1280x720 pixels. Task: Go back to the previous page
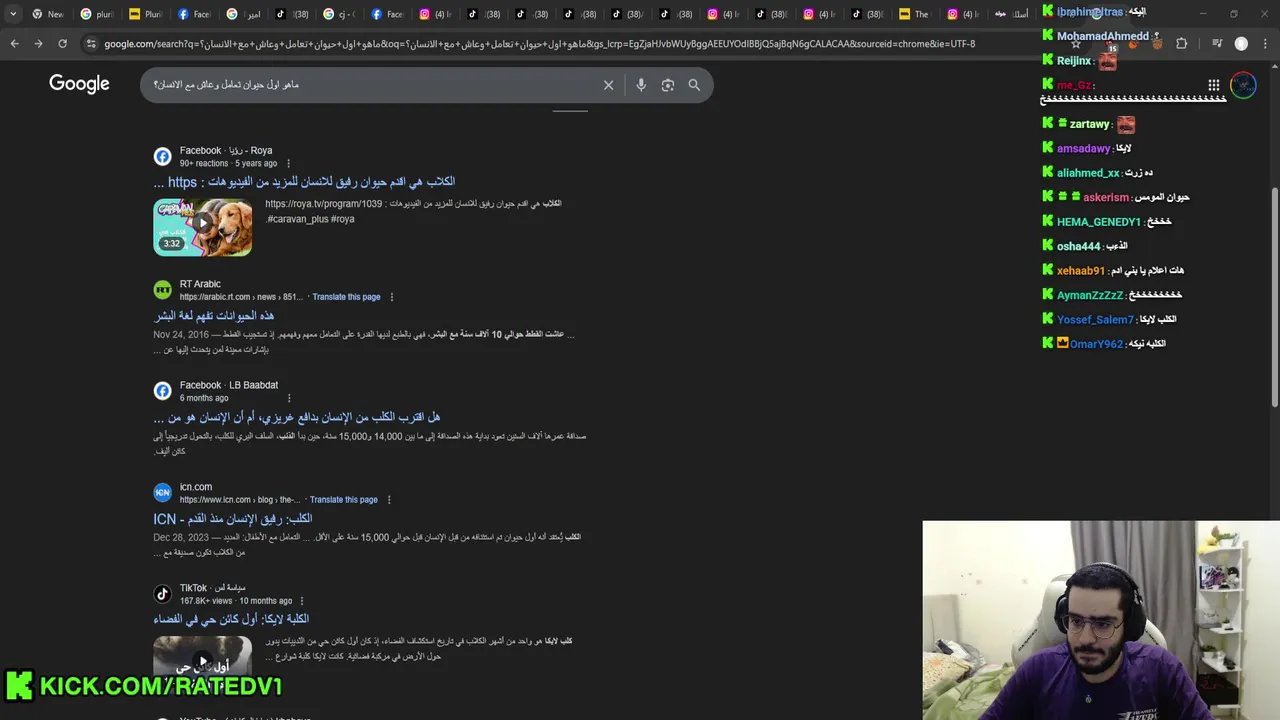click(x=14, y=44)
